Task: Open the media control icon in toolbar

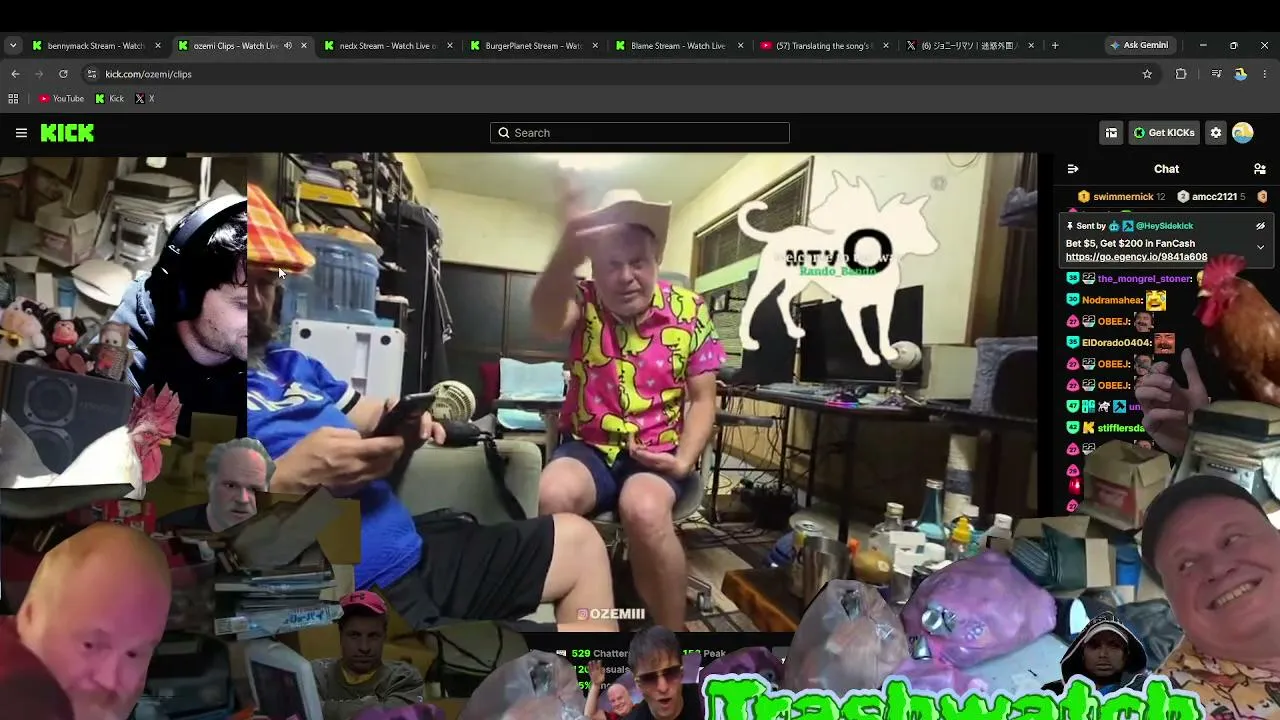Action: pyautogui.click(x=1216, y=74)
